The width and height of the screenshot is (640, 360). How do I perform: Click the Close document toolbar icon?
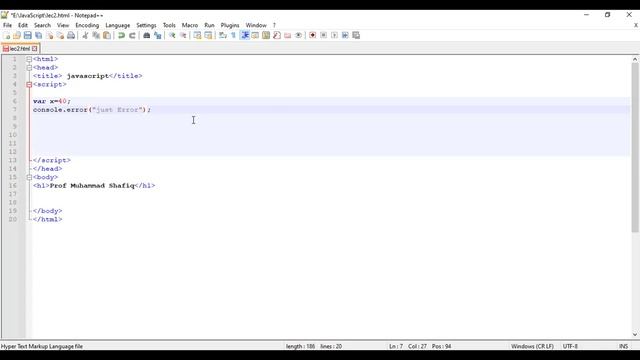coord(49,36)
